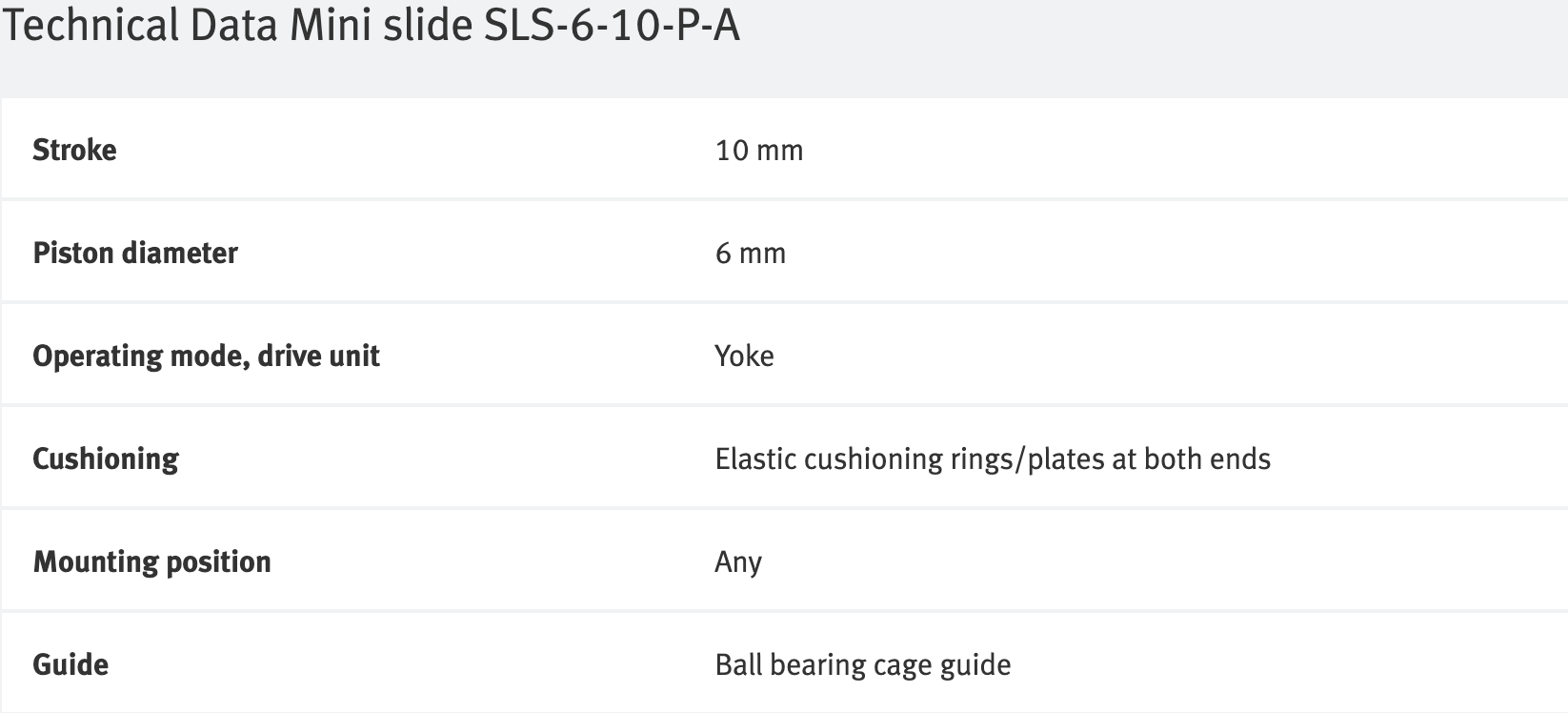Select the Cushioning row label
The width and height of the screenshot is (1568, 713).
(x=106, y=458)
